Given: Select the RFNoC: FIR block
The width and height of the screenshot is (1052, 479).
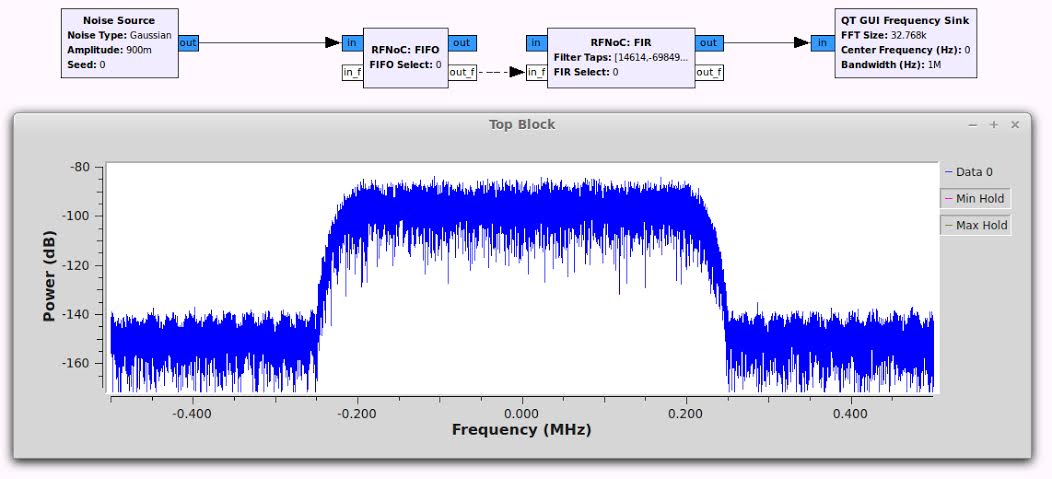Looking at the screenshot, I should tap(621, 58).
